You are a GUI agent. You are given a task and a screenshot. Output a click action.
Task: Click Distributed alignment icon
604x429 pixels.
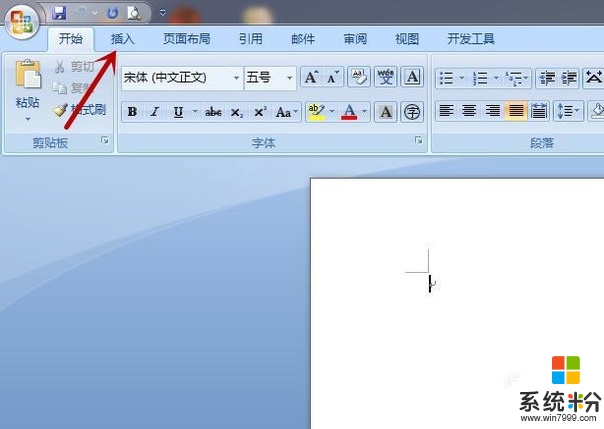[539, 111]
